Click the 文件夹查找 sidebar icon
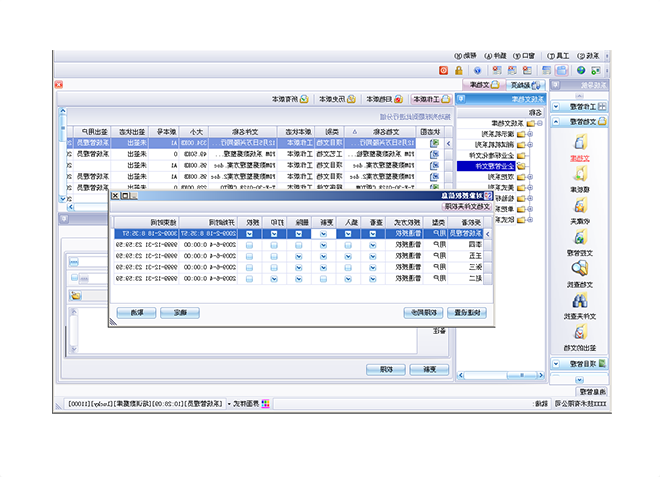Screen dimensions: 660x477 click(x=580, y=300)
